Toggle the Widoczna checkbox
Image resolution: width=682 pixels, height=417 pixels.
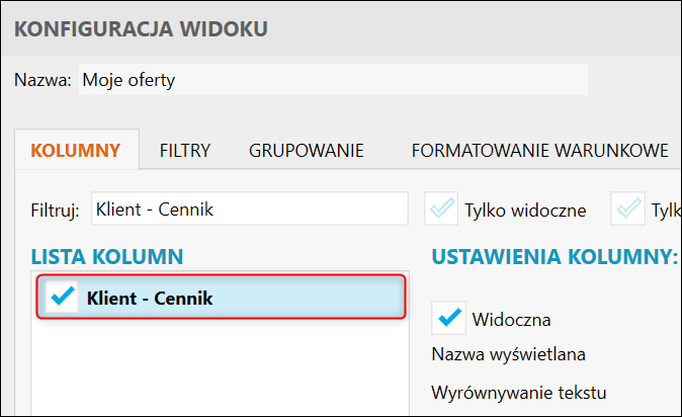pos(449,317)
